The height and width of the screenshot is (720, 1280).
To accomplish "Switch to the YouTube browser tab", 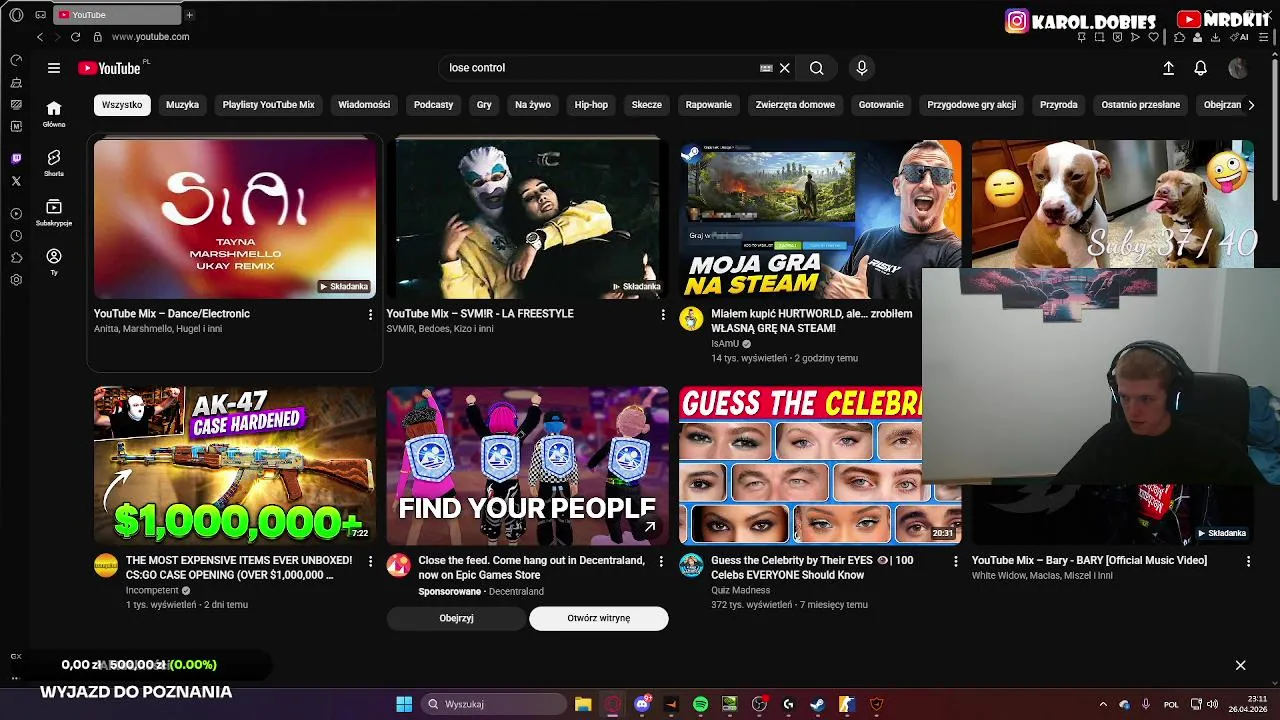I will tap(115, 15).
